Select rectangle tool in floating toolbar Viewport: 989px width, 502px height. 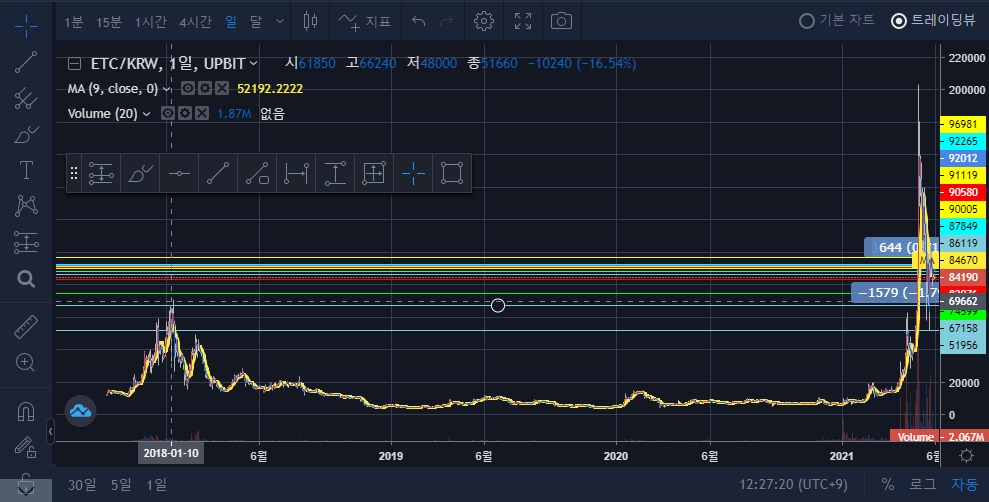coord(452,173)
